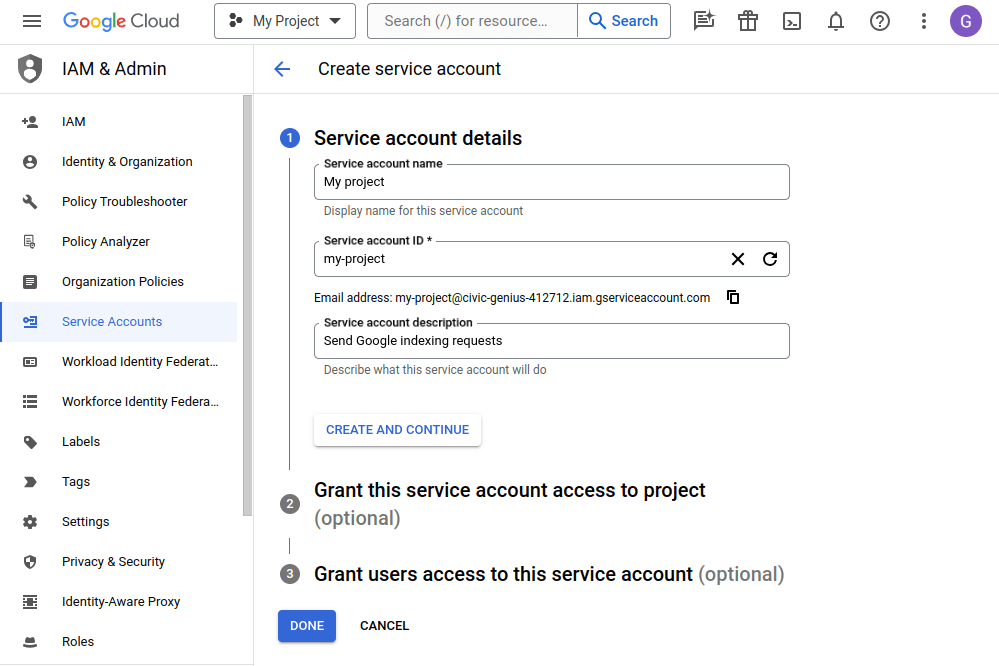This screenshot has height=666, width=999.
Task: Focus the resource search field
Action: pos(473,21)
